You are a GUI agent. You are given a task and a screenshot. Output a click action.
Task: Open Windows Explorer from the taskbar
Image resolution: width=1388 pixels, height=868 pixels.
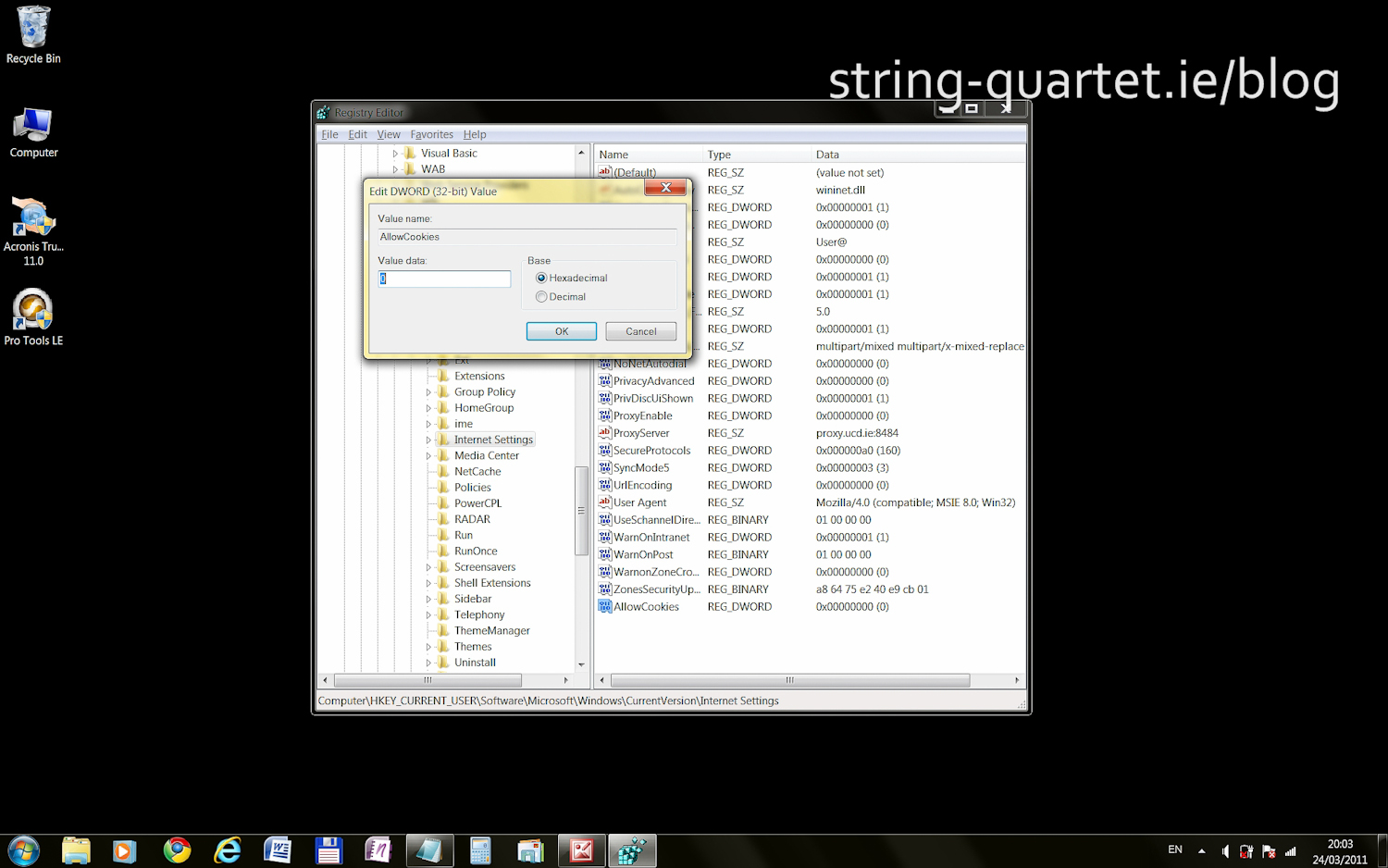[x=76, y=850]
